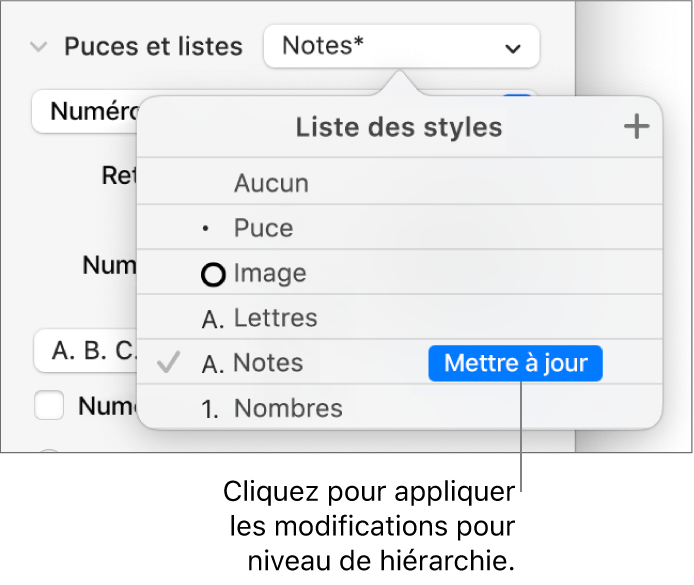Viewport: 694px width, 585px height.
Task: Click the 'Liste des styles' popover title
Action: [399, 127]
